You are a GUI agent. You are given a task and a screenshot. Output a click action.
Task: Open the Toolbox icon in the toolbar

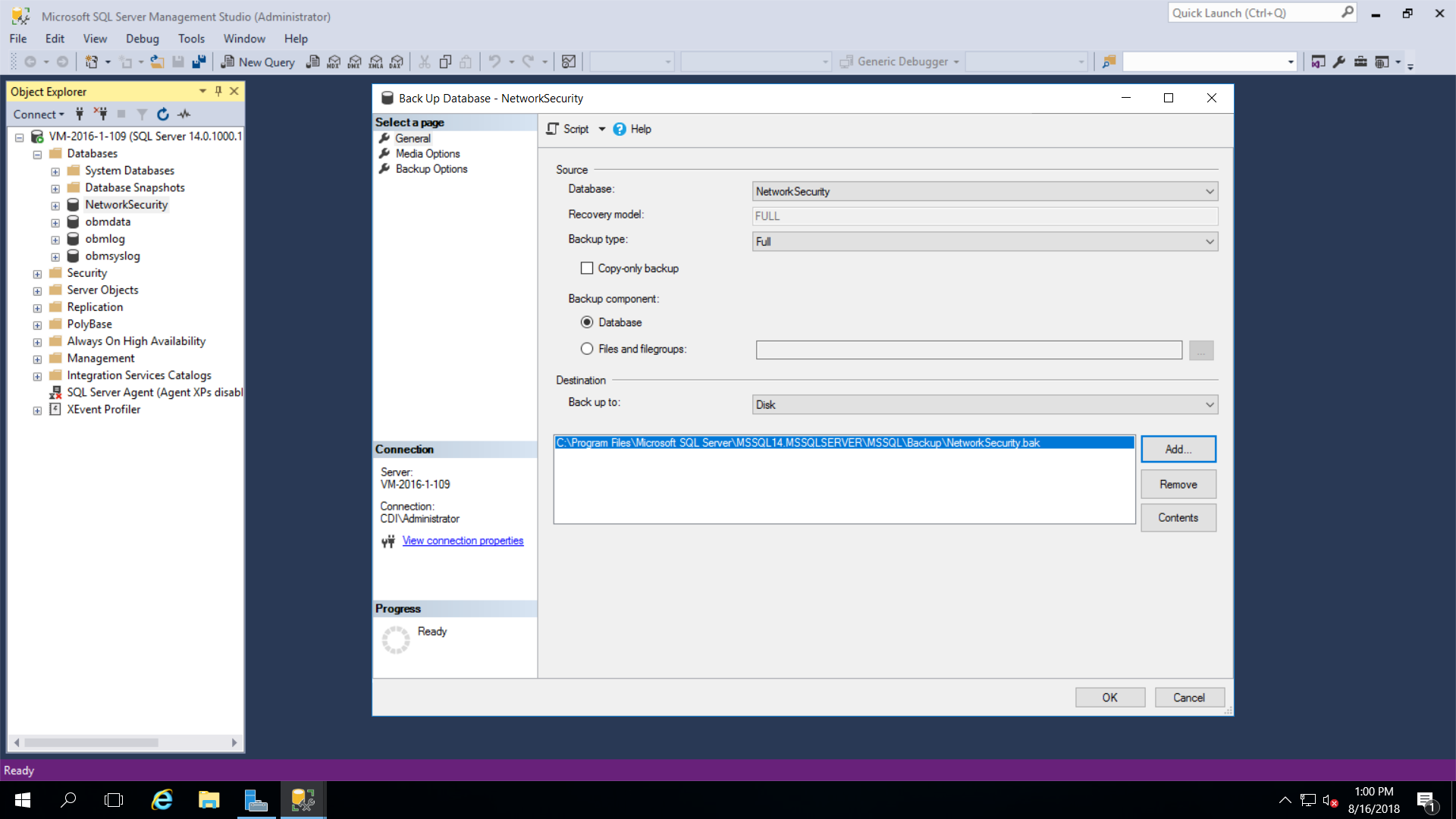pos(1360,62)
